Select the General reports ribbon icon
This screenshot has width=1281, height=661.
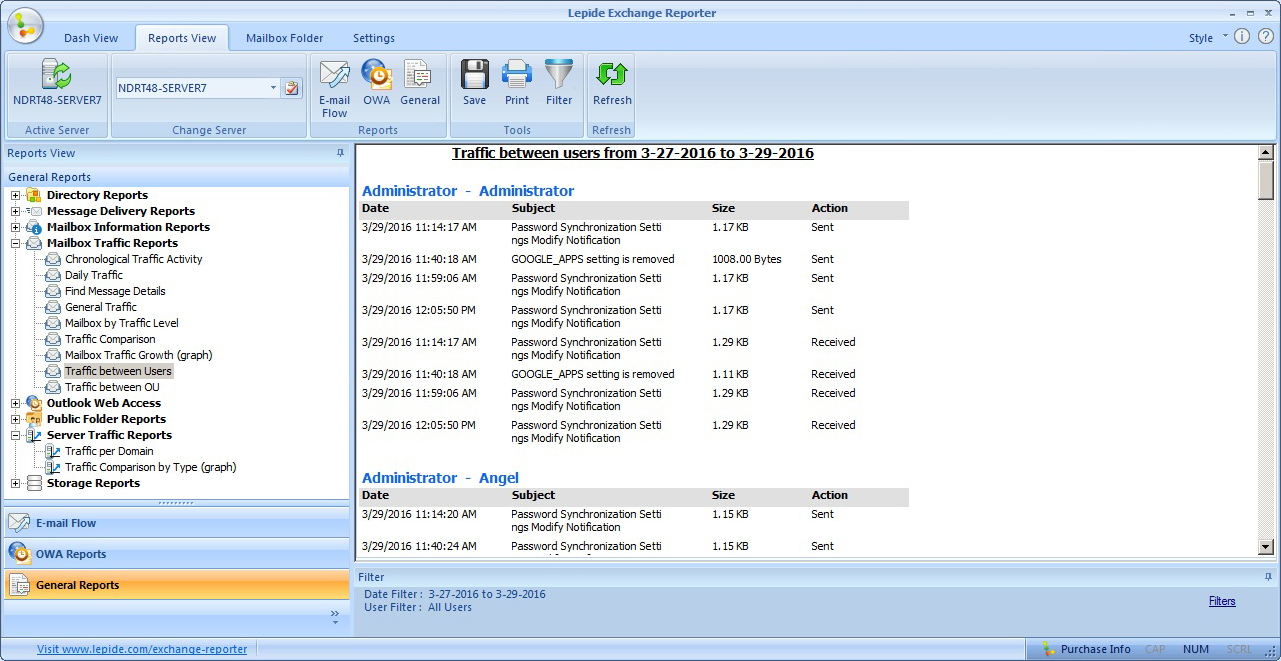[418, 76]
